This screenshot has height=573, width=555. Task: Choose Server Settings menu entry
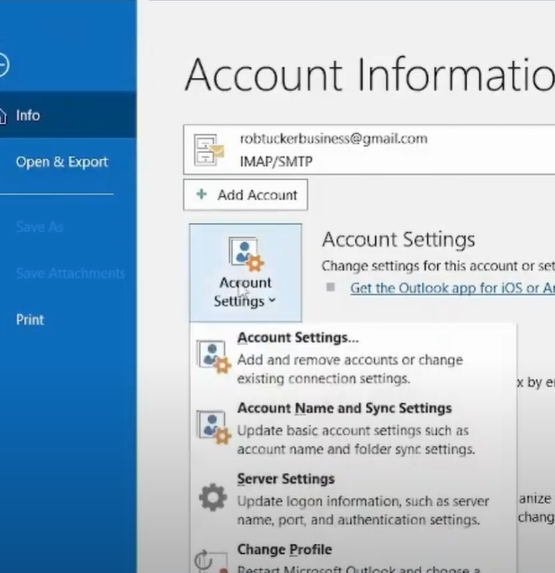[353, 499]
